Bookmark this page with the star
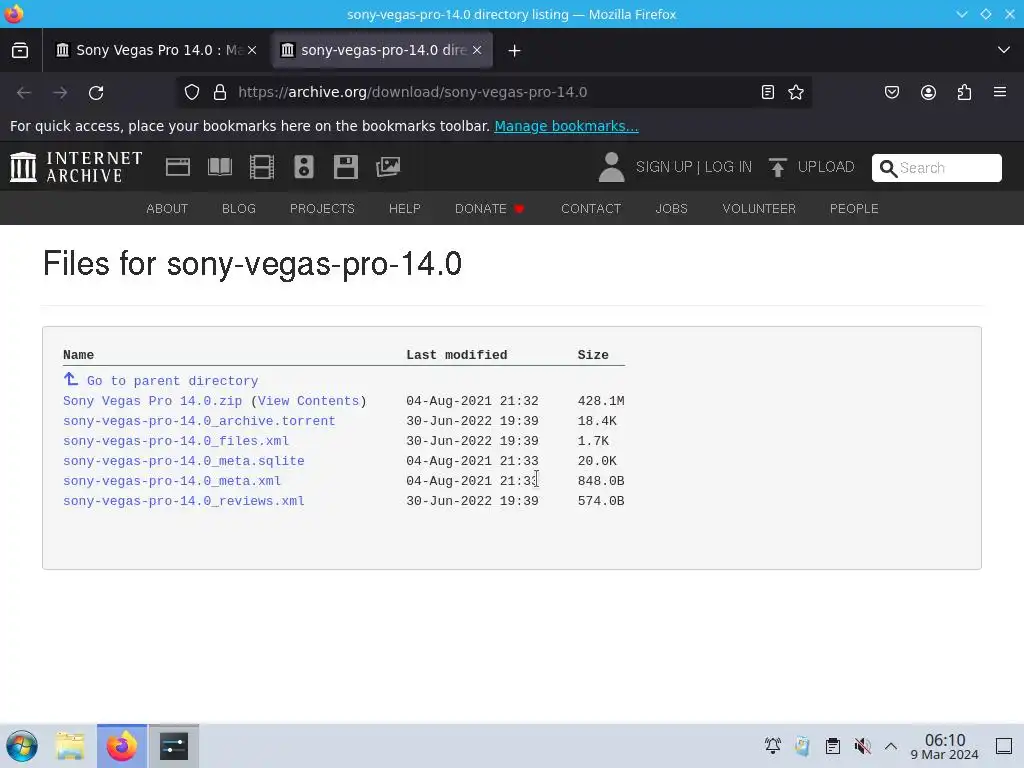Image resolution: width=1024 pixels, height=768 pixels. tap(795, 92)
